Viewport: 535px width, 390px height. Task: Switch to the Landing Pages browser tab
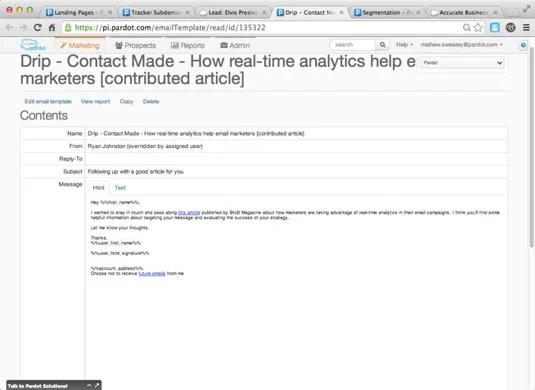click(x=78, y=12)
